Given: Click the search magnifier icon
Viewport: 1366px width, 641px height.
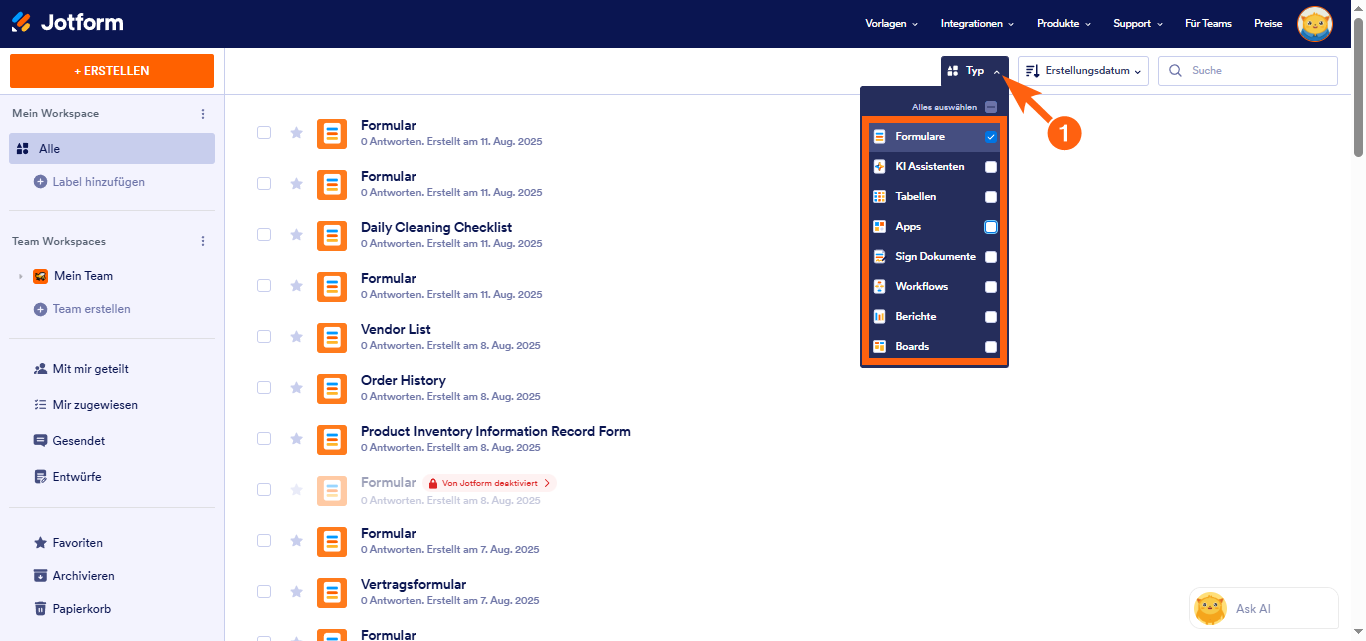Looking at the screenshot, I should (1175, 71).
